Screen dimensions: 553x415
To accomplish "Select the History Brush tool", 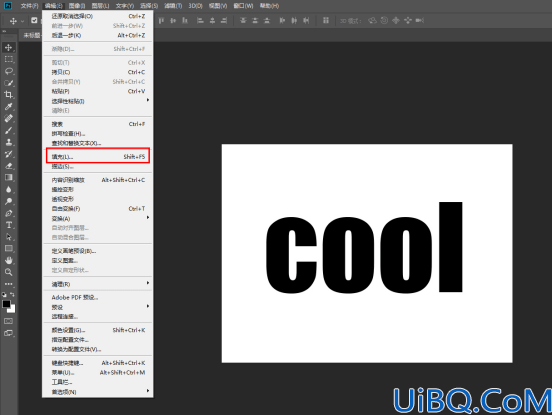I will tap(9, 154).
